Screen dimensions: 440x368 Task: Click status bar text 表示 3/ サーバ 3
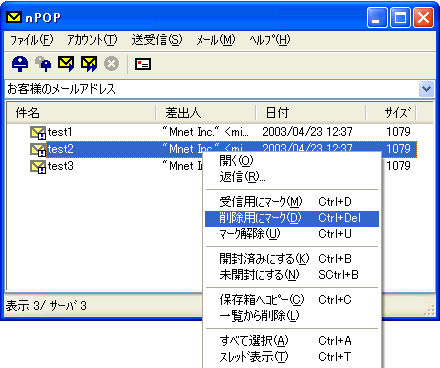tap(46, 305)
